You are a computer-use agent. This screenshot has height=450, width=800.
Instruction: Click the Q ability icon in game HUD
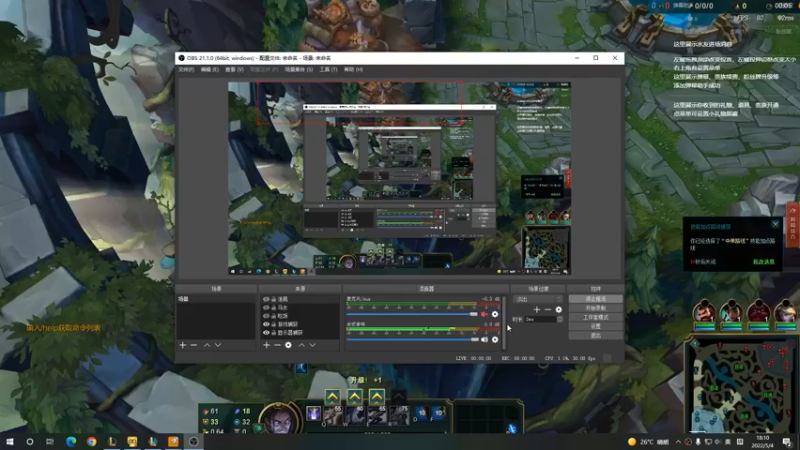333,415
